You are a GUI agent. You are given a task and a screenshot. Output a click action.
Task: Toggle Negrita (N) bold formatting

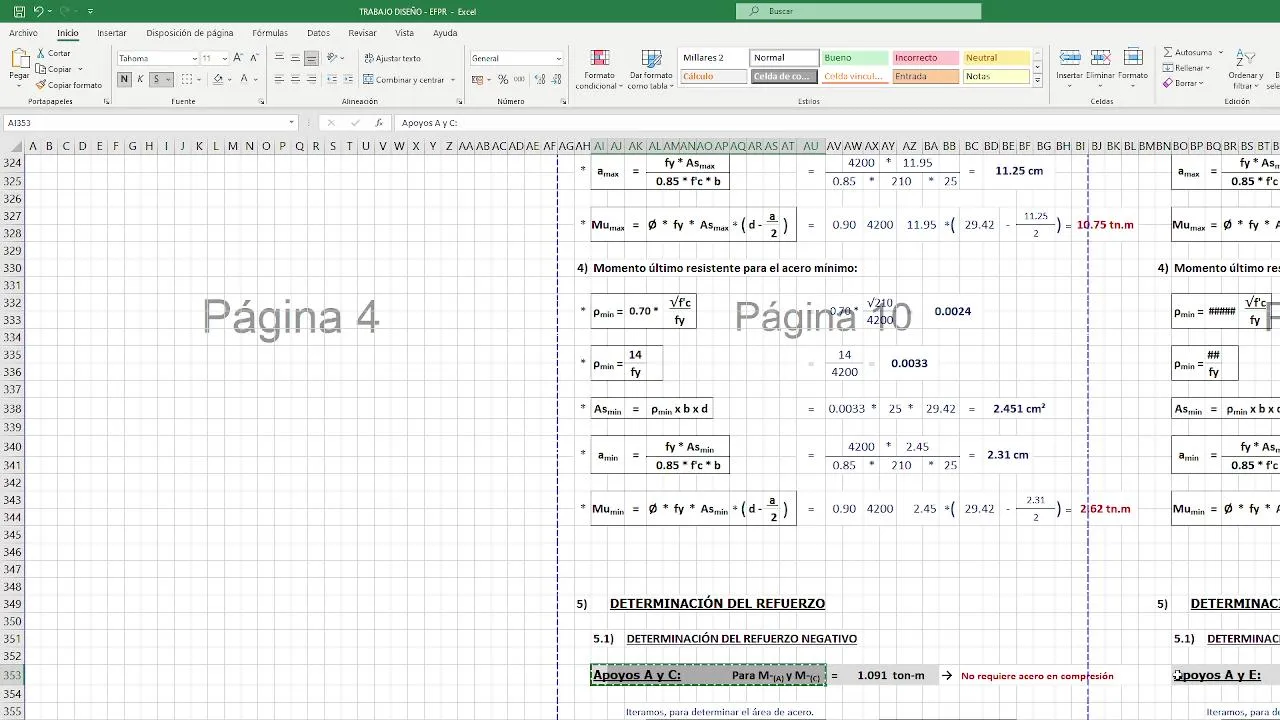point(124,79)
